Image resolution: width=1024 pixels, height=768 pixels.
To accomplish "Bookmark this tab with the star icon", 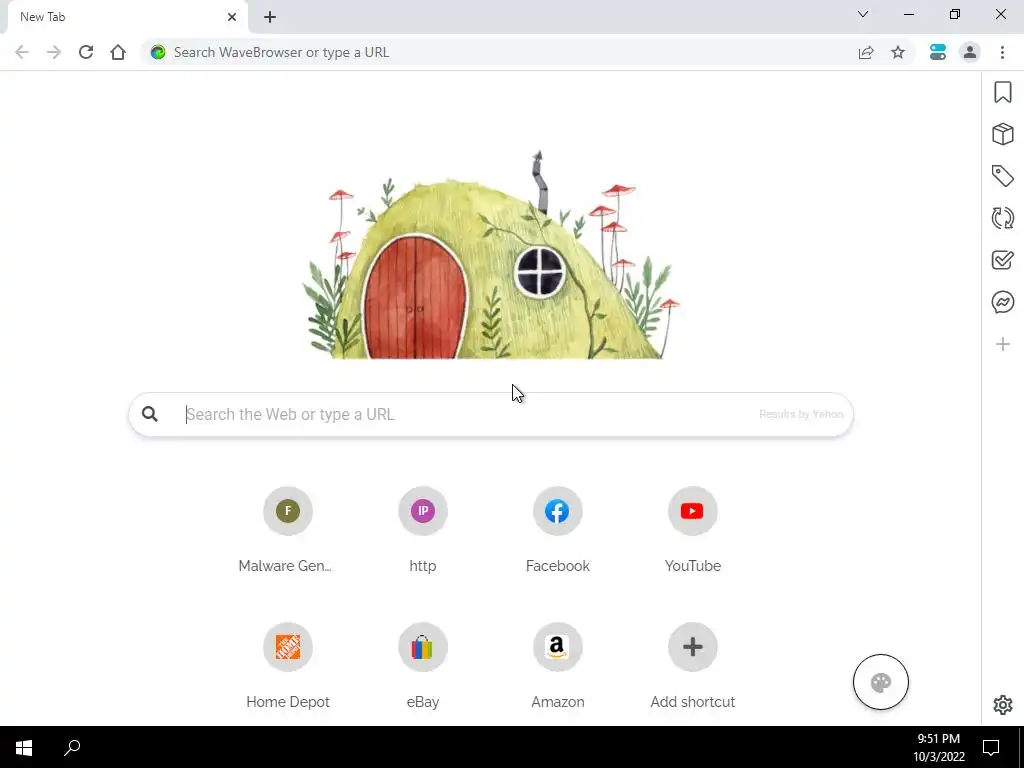I will pos(898,52).
